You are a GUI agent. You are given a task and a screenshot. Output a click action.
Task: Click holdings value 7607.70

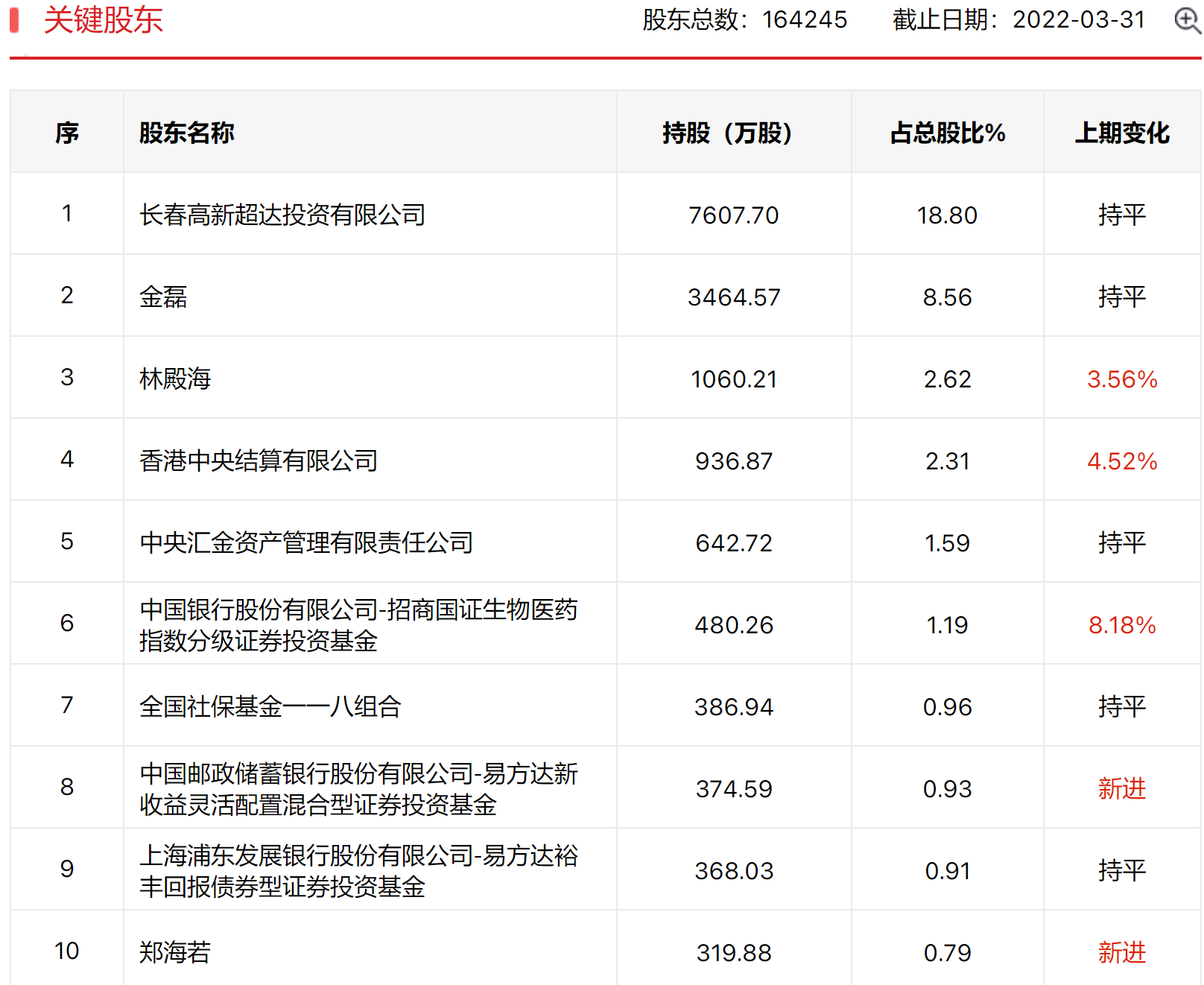(x=734, y=215)
